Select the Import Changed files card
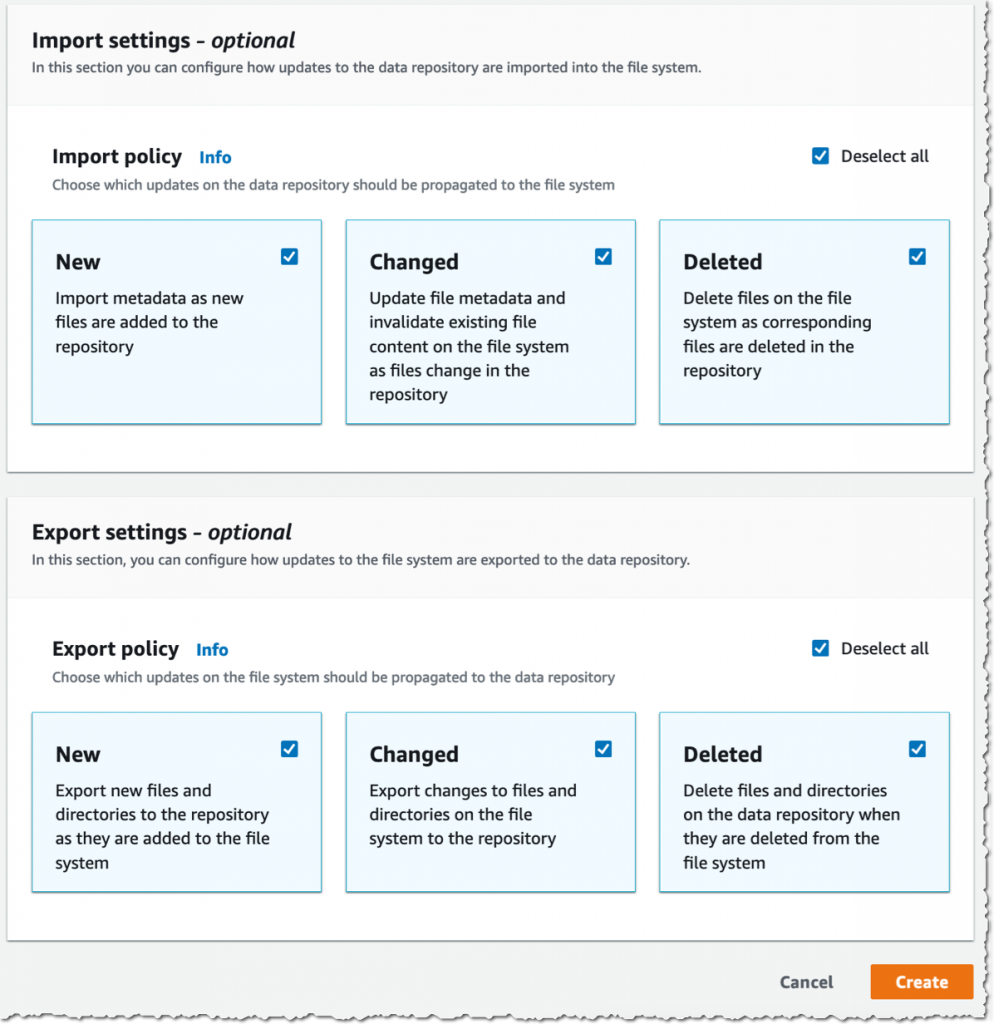This screenshot has width=994, height=1024. (490, 322)
